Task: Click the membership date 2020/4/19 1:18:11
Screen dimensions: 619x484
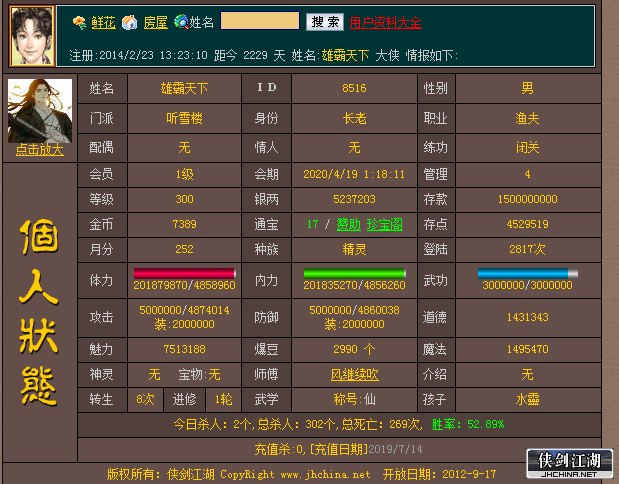Action: coord(354,174)
